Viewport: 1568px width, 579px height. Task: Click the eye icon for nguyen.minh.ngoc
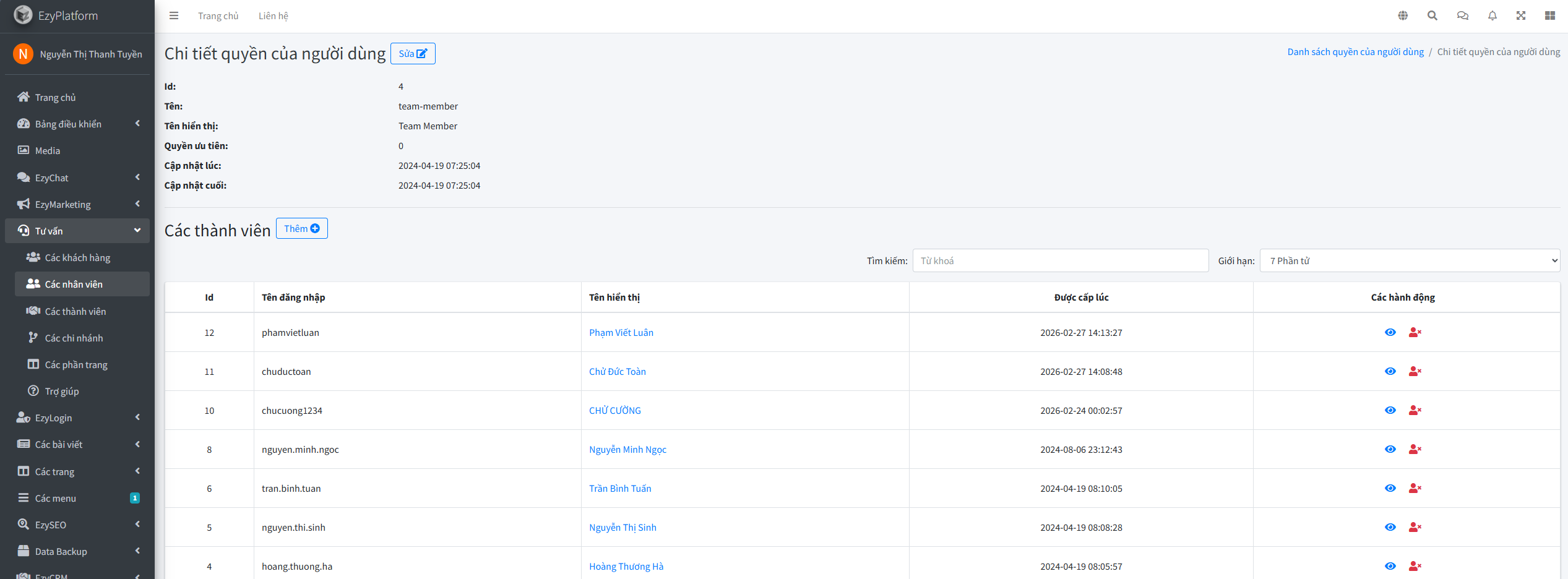click(x=1390, y=450)
